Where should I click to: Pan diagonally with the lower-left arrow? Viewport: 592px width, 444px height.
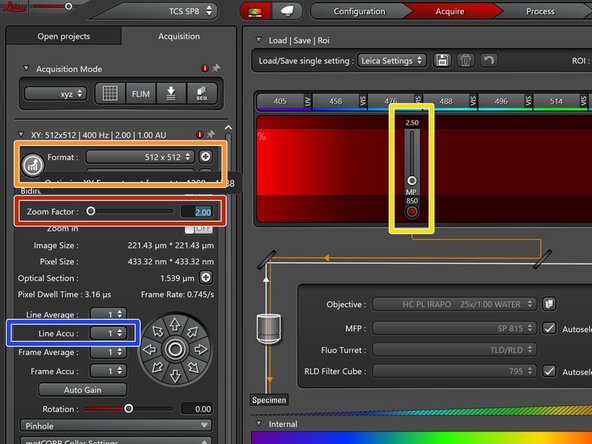157,367
